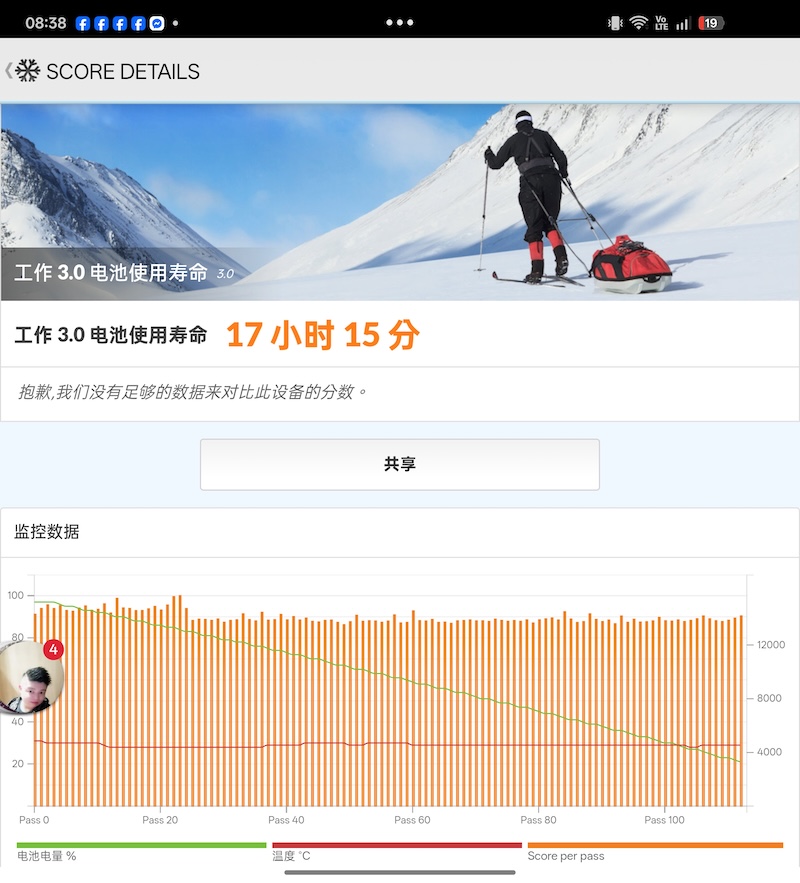
Task: Tap the skier banner image
Action: 400,202
